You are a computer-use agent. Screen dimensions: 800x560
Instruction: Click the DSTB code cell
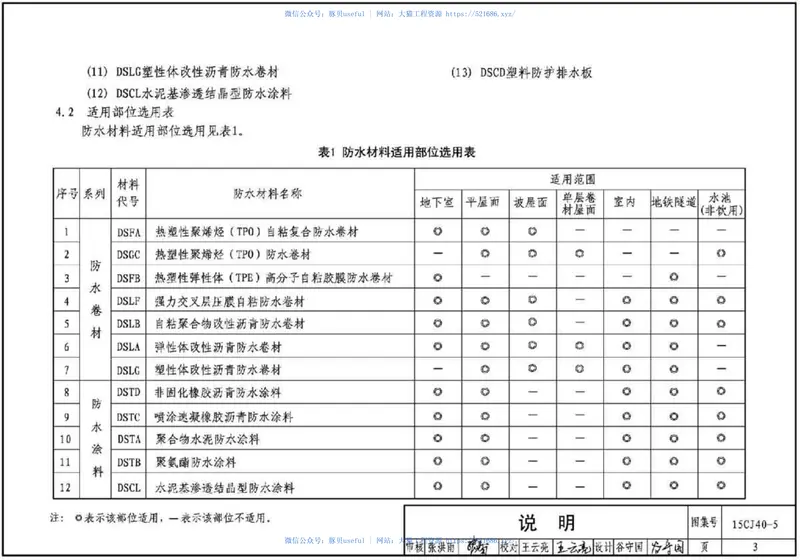pos(129,463)
